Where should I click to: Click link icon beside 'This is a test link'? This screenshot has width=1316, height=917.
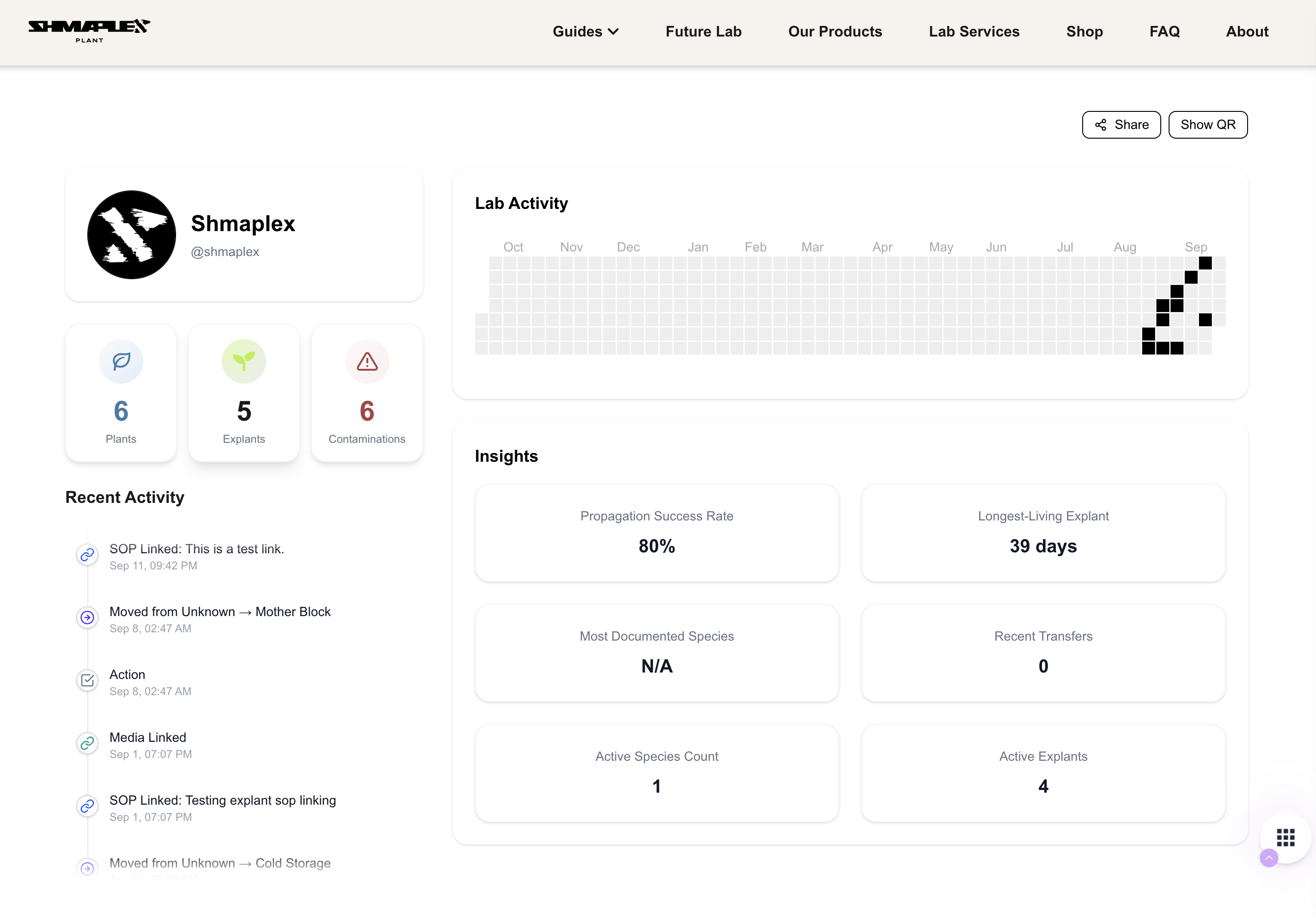87,555
